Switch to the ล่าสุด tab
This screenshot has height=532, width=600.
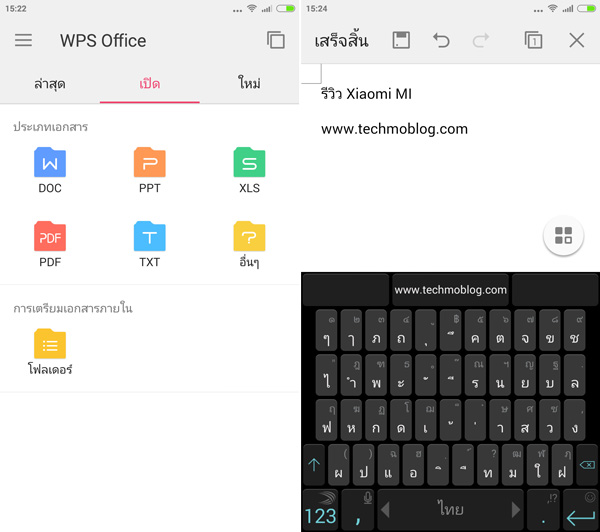click(50, 84)
